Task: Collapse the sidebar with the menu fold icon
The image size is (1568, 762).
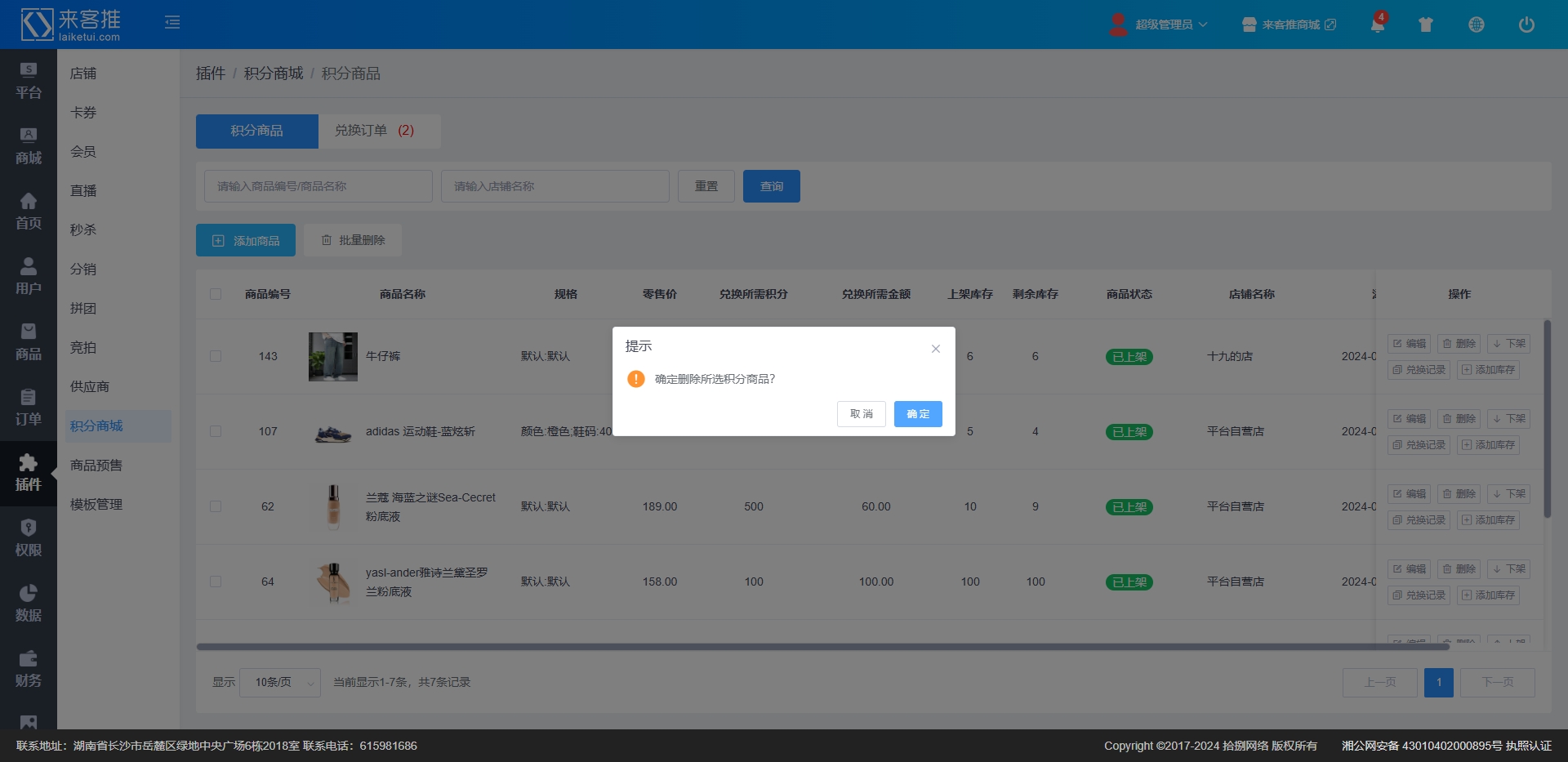Action: coord(172,22)
